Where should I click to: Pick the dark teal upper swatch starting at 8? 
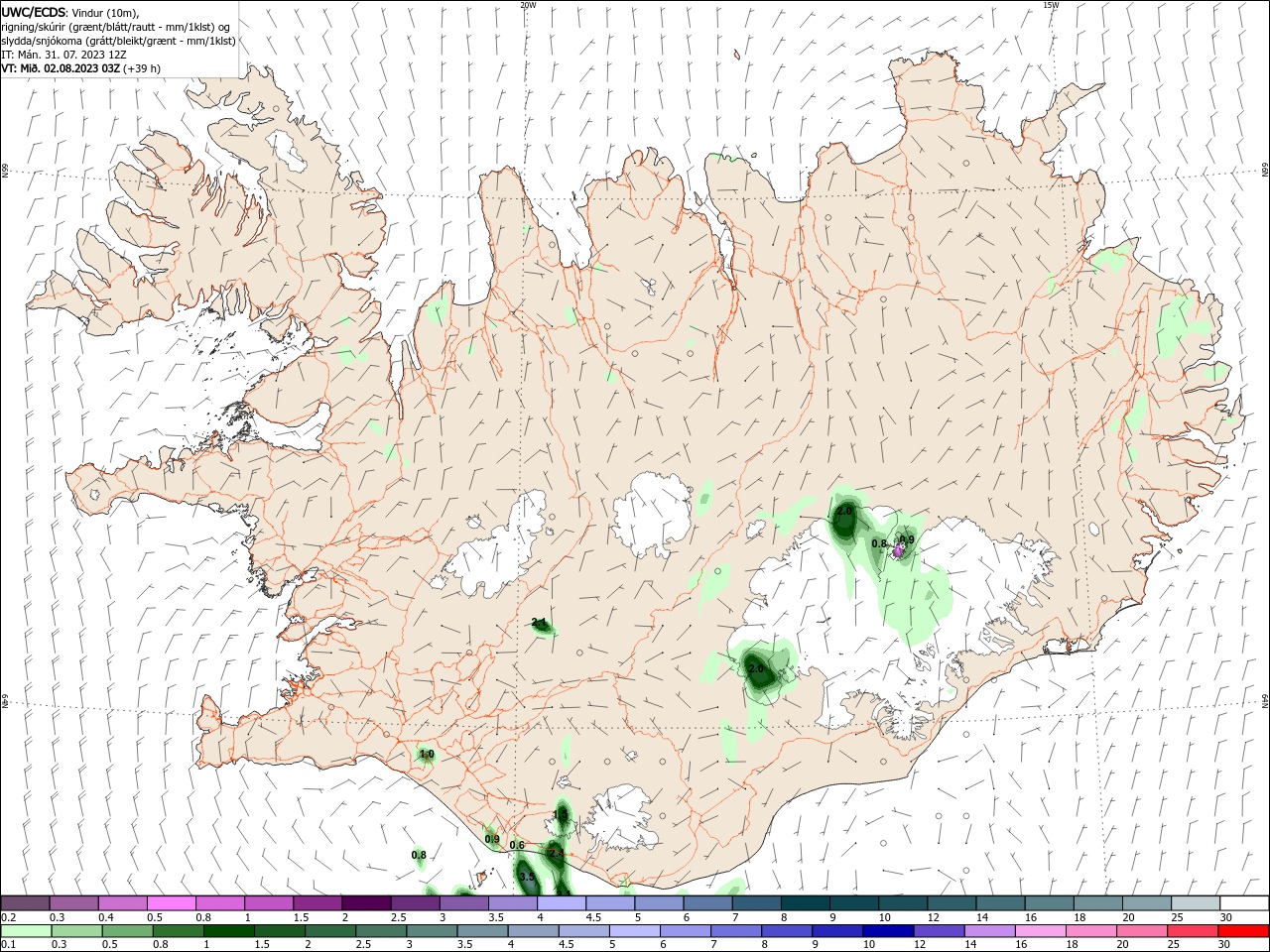(805, 903)
